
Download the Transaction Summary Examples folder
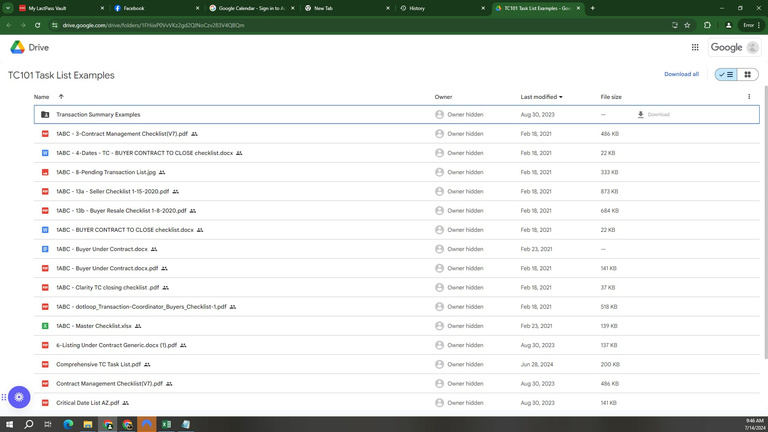pos(653,115)
